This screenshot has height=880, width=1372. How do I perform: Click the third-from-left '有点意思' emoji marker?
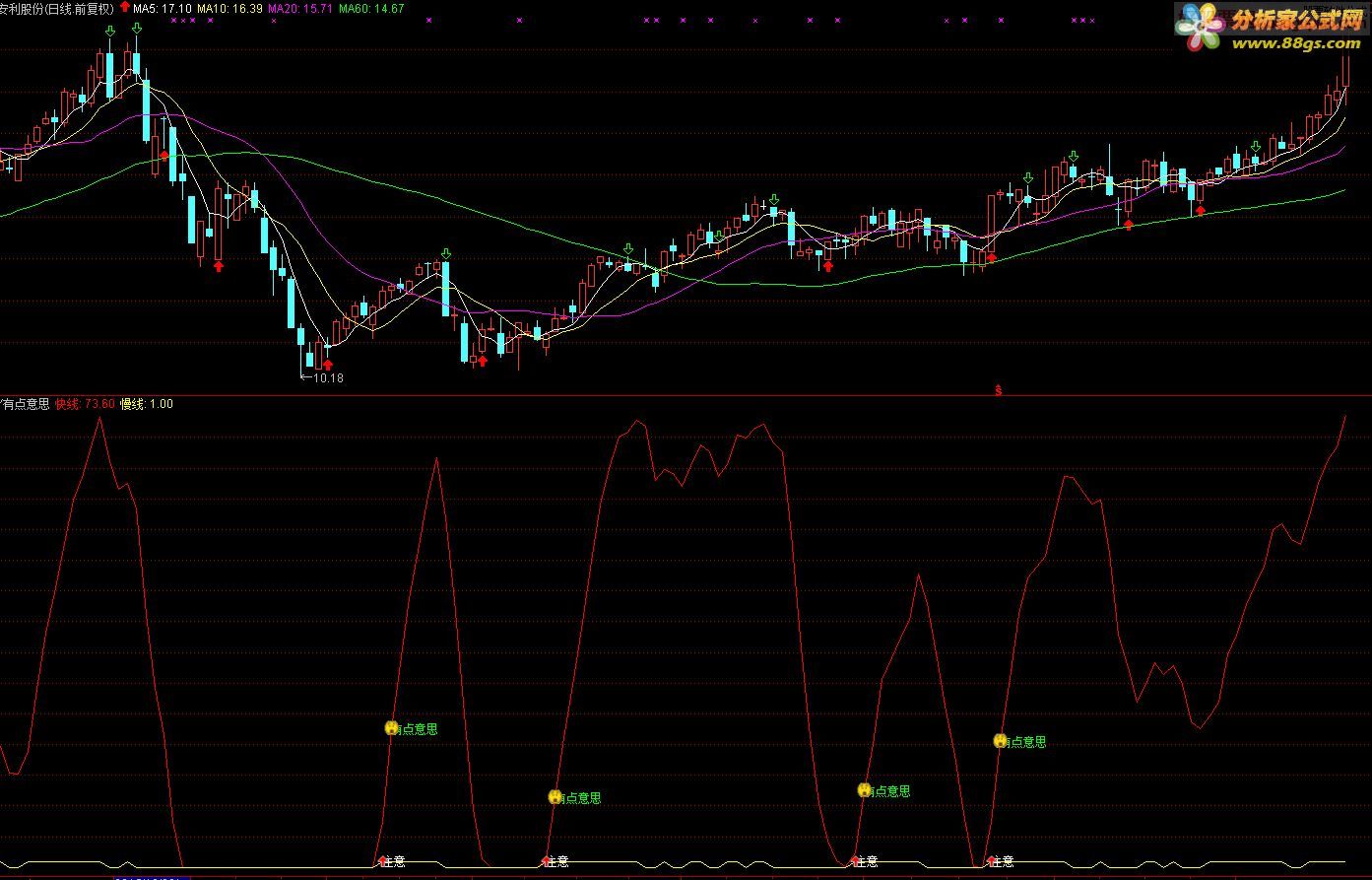[864, 790]
